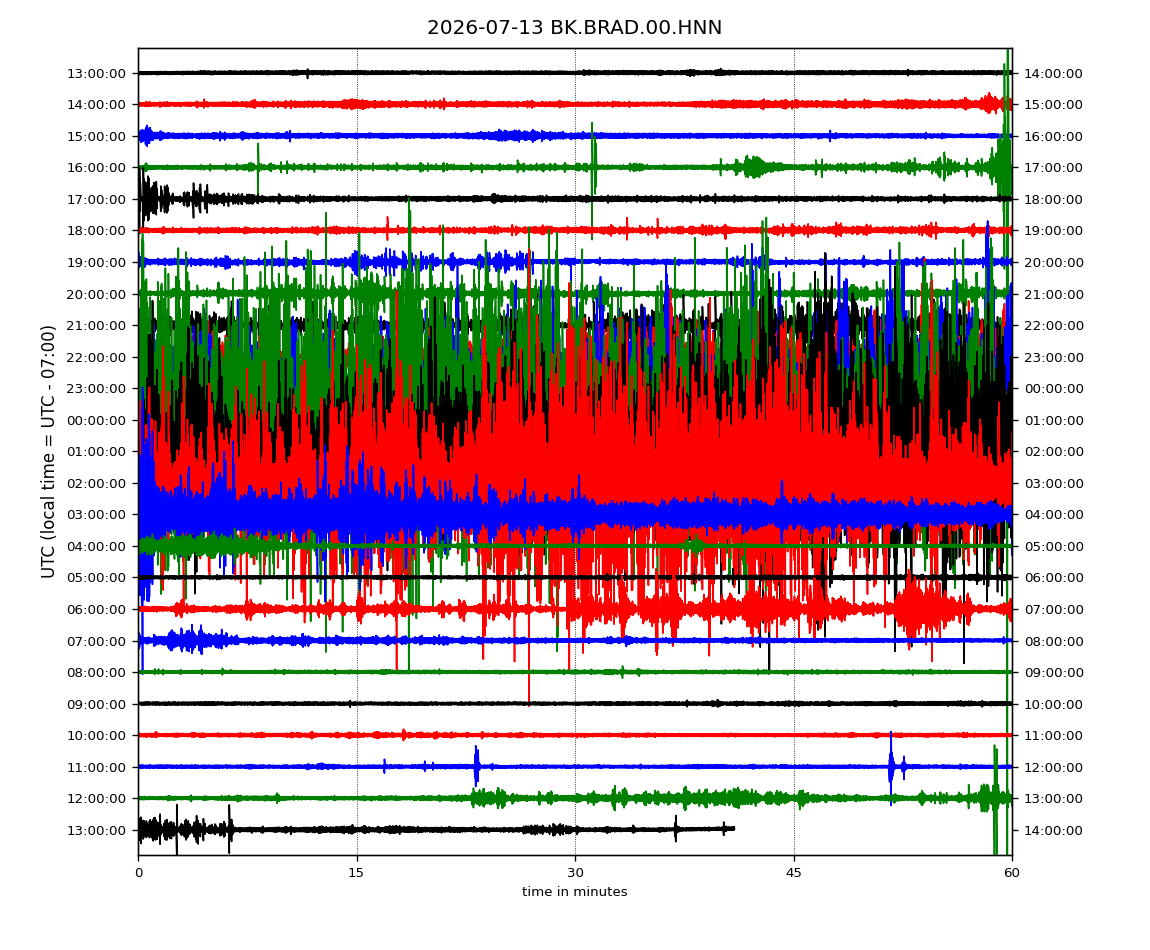Click the end of the last black 13:00:00 trace
The height and width of the screenshot is (950, 1150).
733,828
